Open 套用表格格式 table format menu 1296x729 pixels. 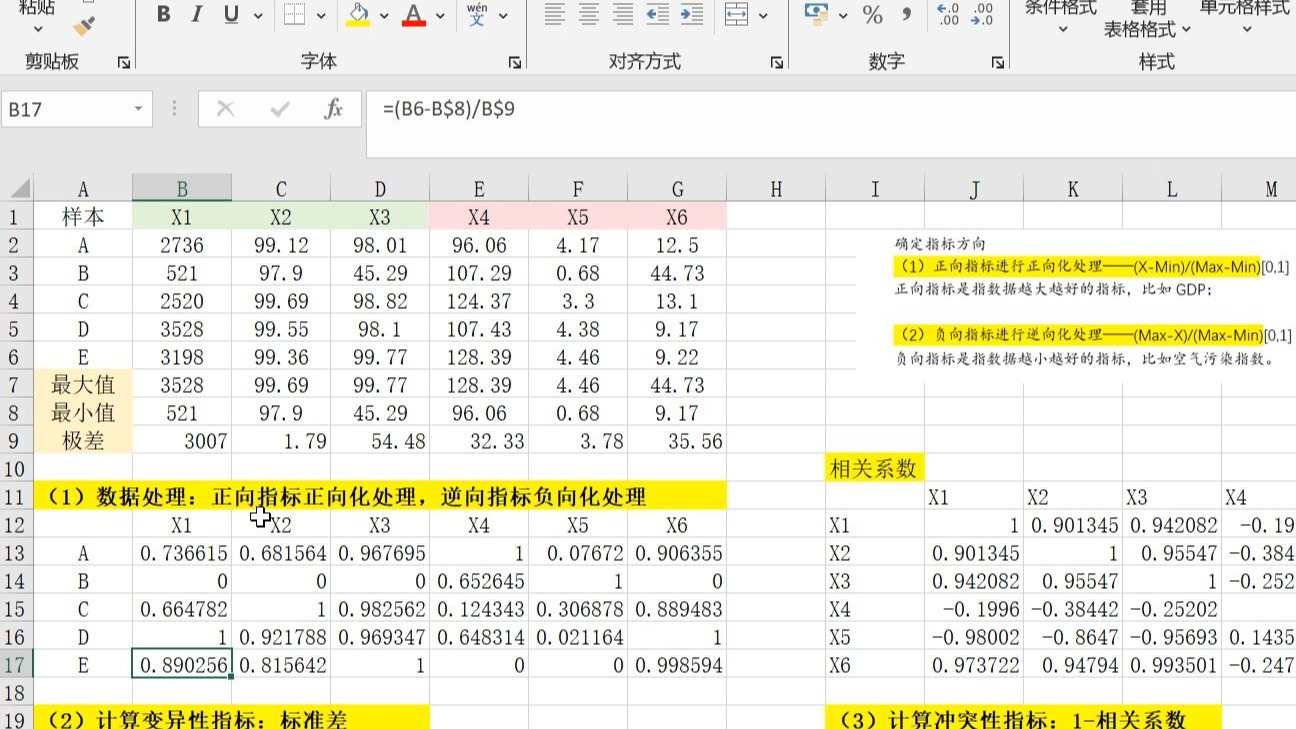[x=1147, y=19]
